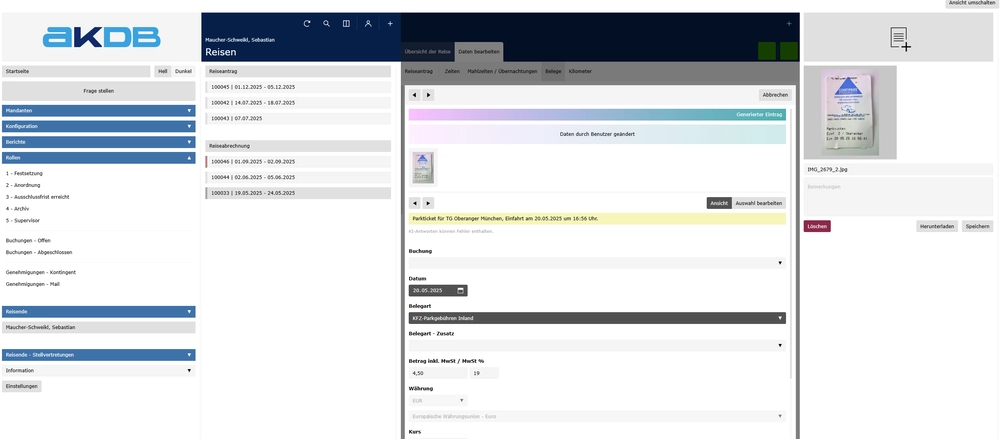This screenshot has height=439, width=1000.
Task: Click the user profile icon
Action: (368, 23)
